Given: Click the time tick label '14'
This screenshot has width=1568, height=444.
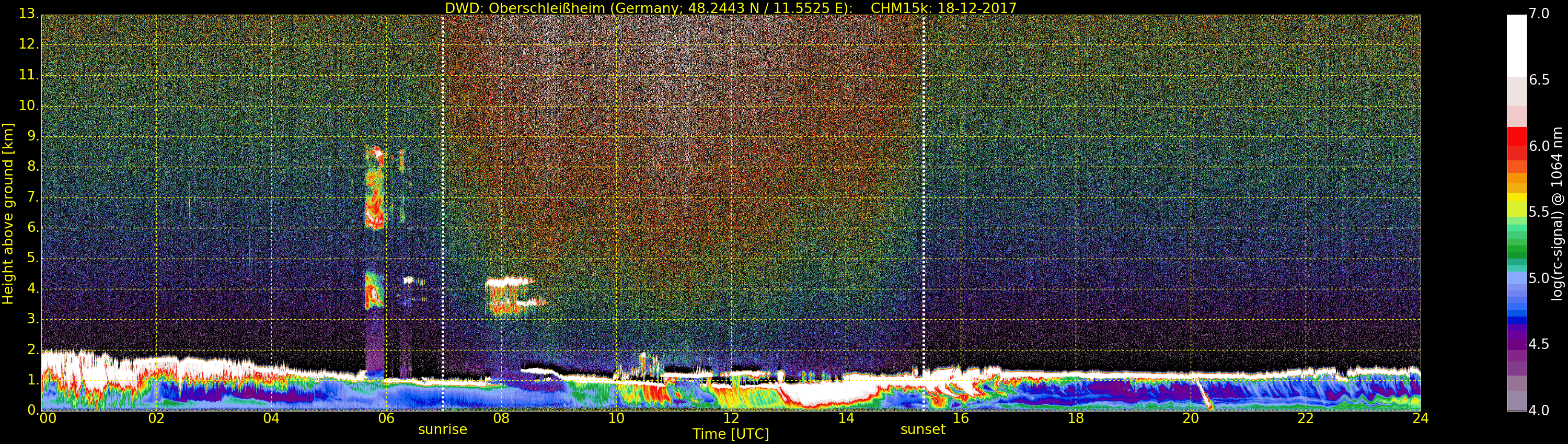Looking at the screenshot, I should pos(846,418).
